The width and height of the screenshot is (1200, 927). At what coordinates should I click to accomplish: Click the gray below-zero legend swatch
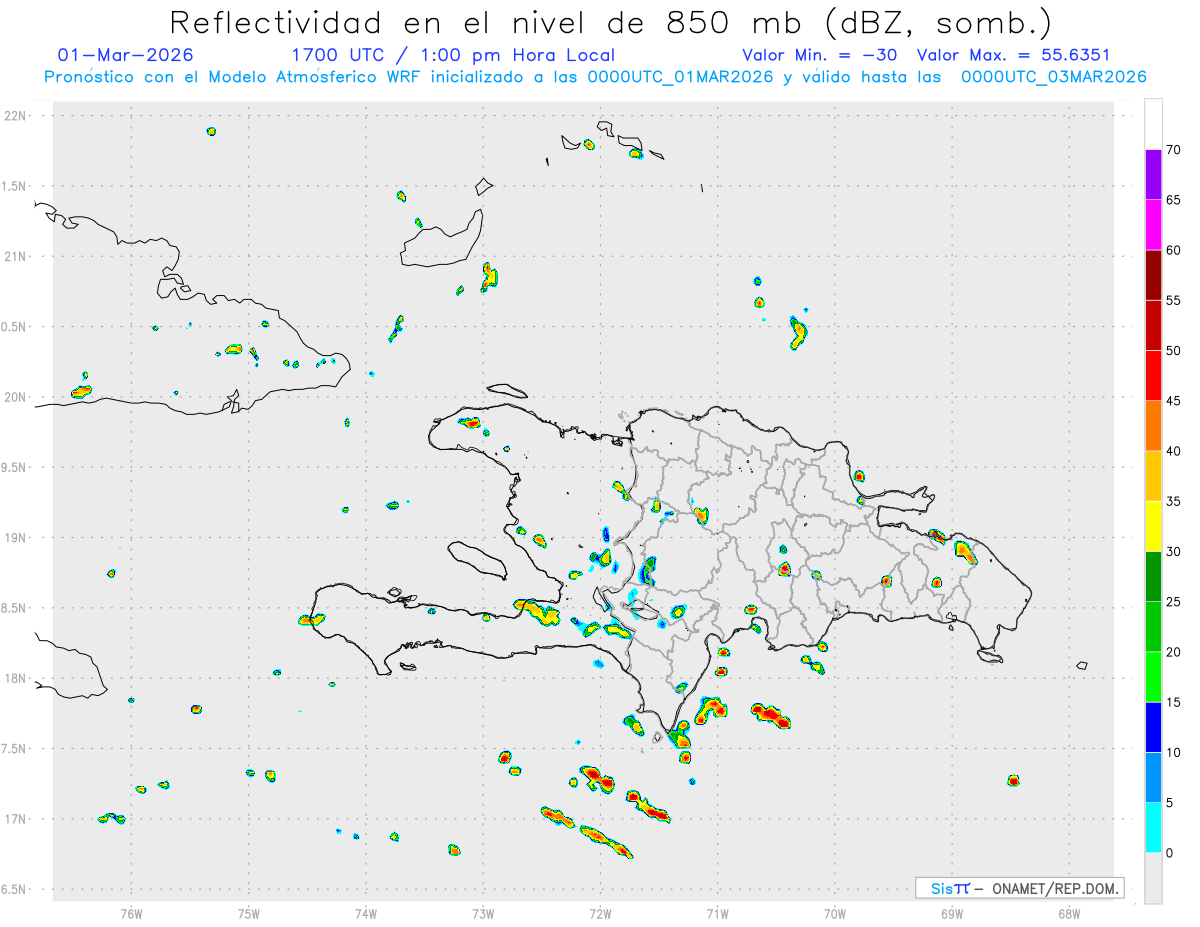(x=1153, y=878)
